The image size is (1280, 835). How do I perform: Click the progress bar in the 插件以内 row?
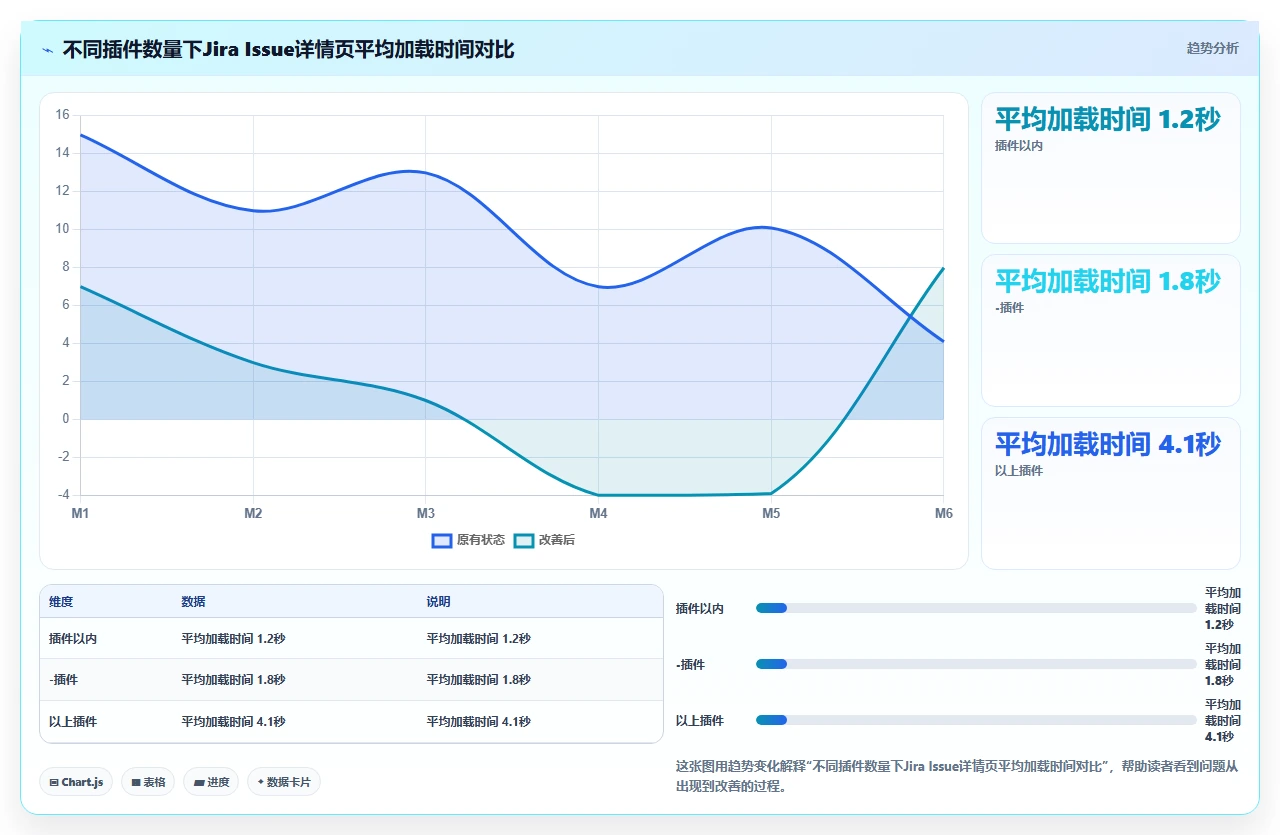[x=976, y=608]
